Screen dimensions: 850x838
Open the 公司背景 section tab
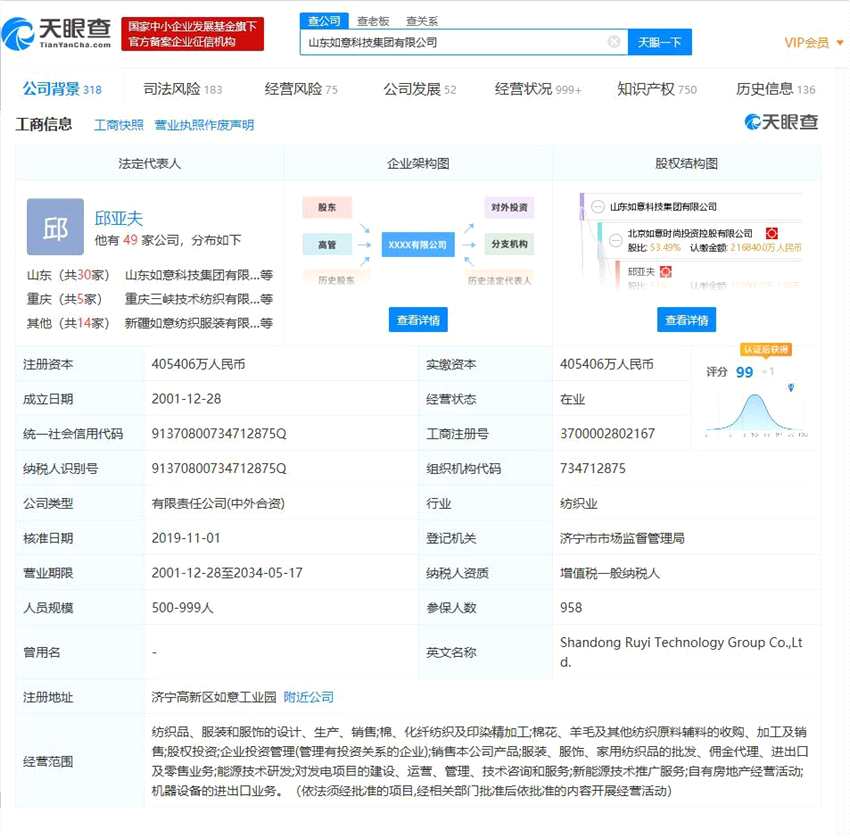(x=62, y=89)
